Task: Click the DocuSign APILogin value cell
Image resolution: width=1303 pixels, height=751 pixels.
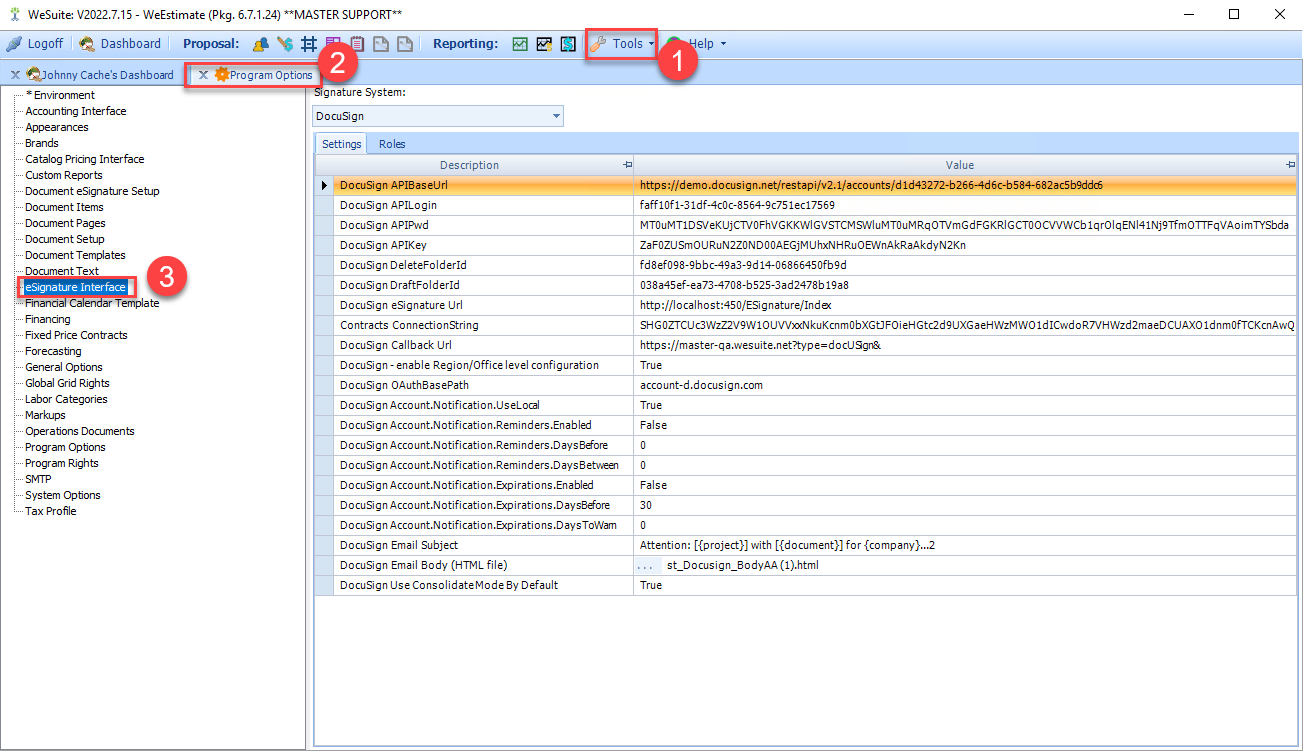Action: 965,205
